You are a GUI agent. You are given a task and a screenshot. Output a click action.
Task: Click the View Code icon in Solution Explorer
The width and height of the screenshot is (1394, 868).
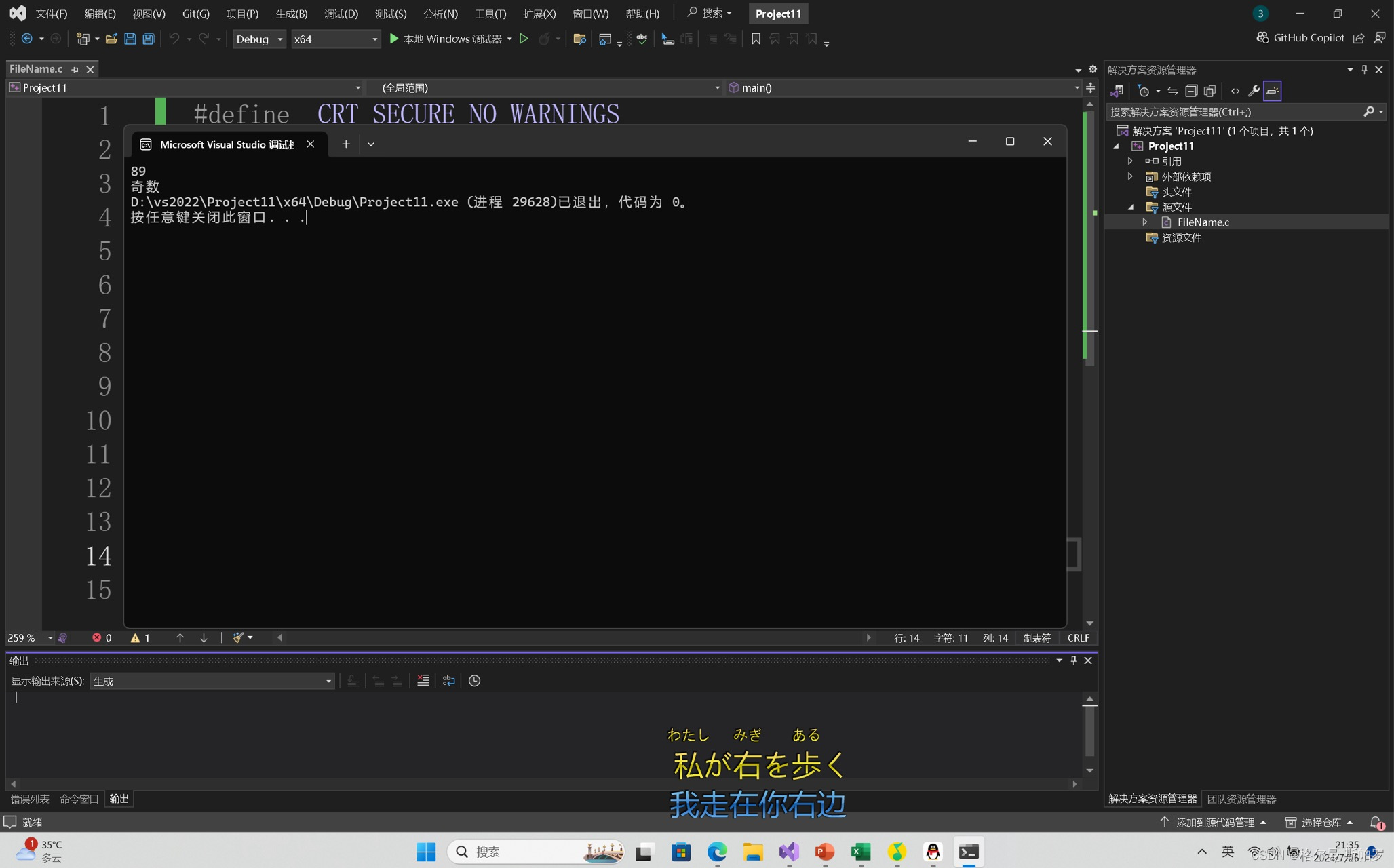tap(1235, 91)
